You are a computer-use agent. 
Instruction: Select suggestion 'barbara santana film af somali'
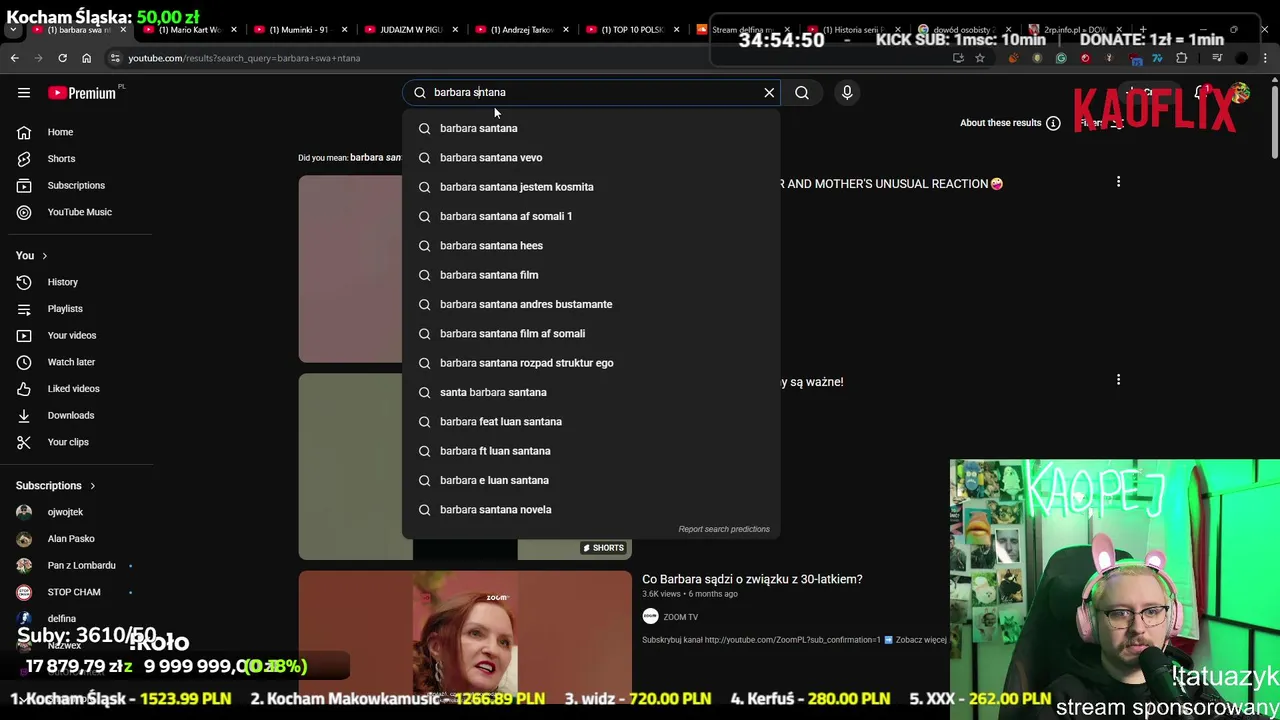591,333
